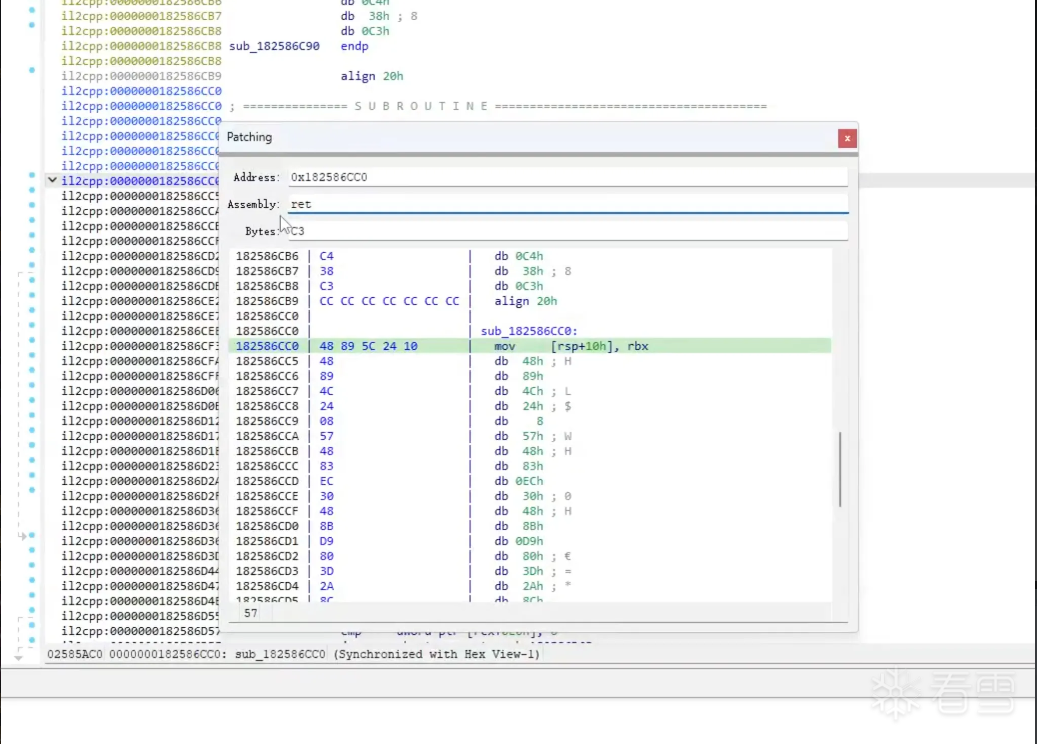Click the sub_182586CC0: label in the patching list
Viewport: 1037px width, 744px height.
529,331
